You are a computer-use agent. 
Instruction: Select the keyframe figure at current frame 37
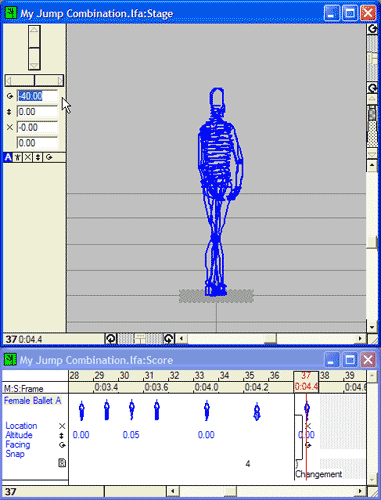click(307, 411)
